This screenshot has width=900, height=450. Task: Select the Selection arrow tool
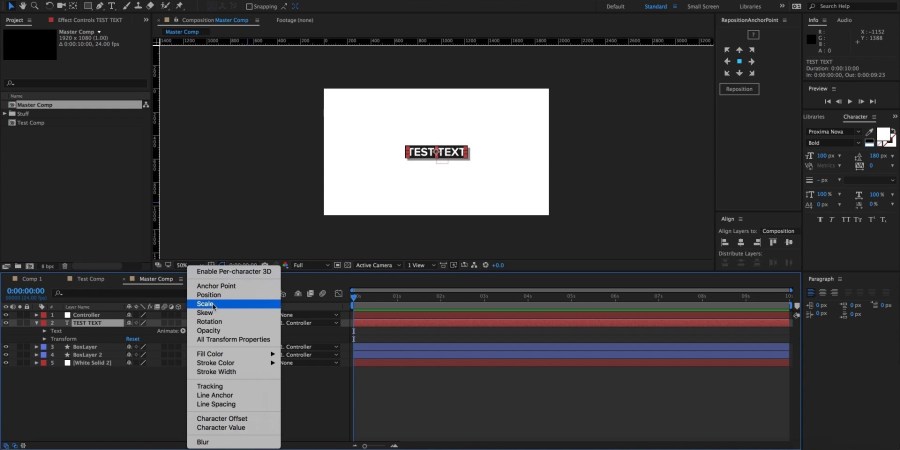[x=10, y=6]
